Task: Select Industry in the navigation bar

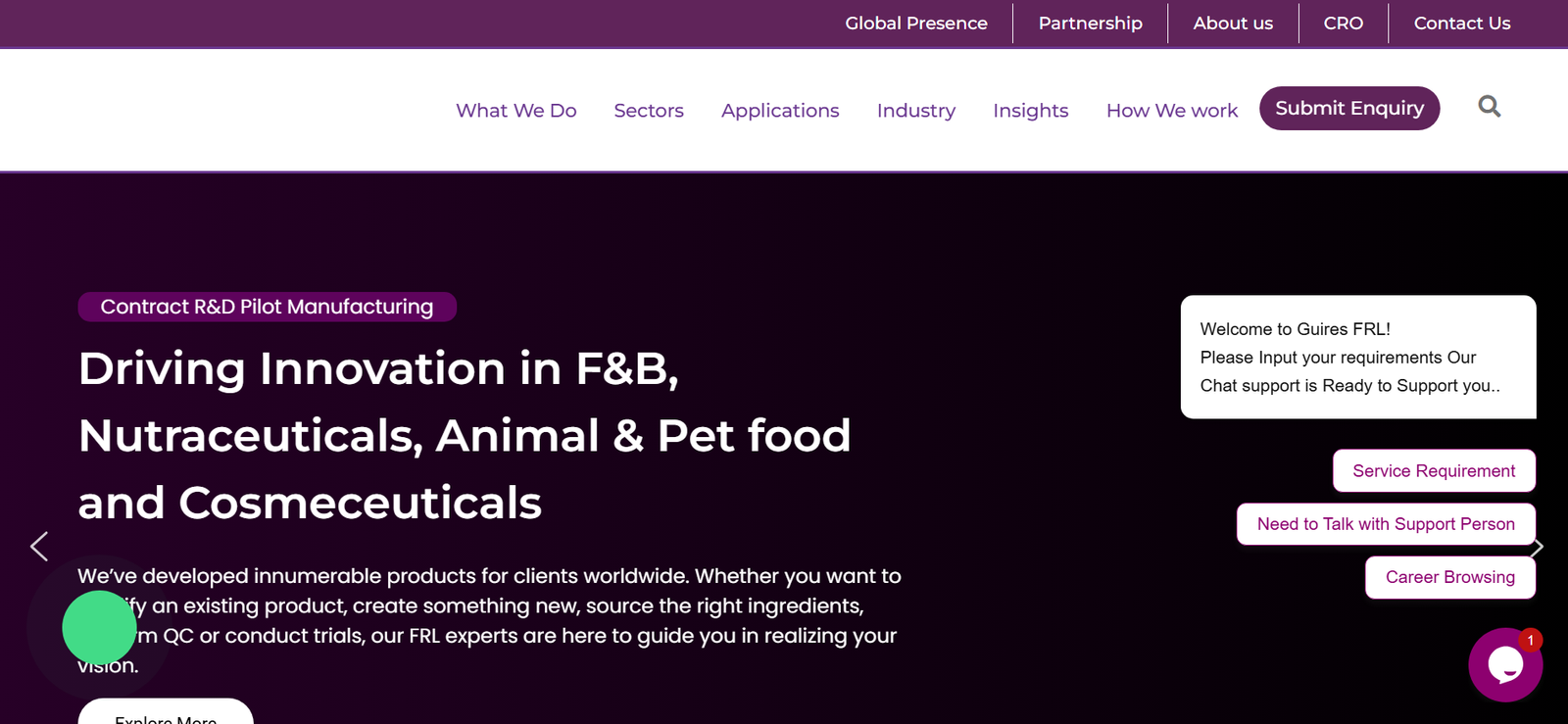Action: (915, 111)
